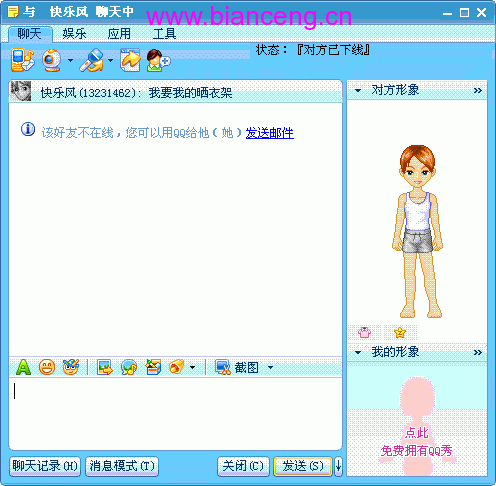Open the 截图 options dropdown arrow
Screen dimensions: 496x486
(270, 367)
